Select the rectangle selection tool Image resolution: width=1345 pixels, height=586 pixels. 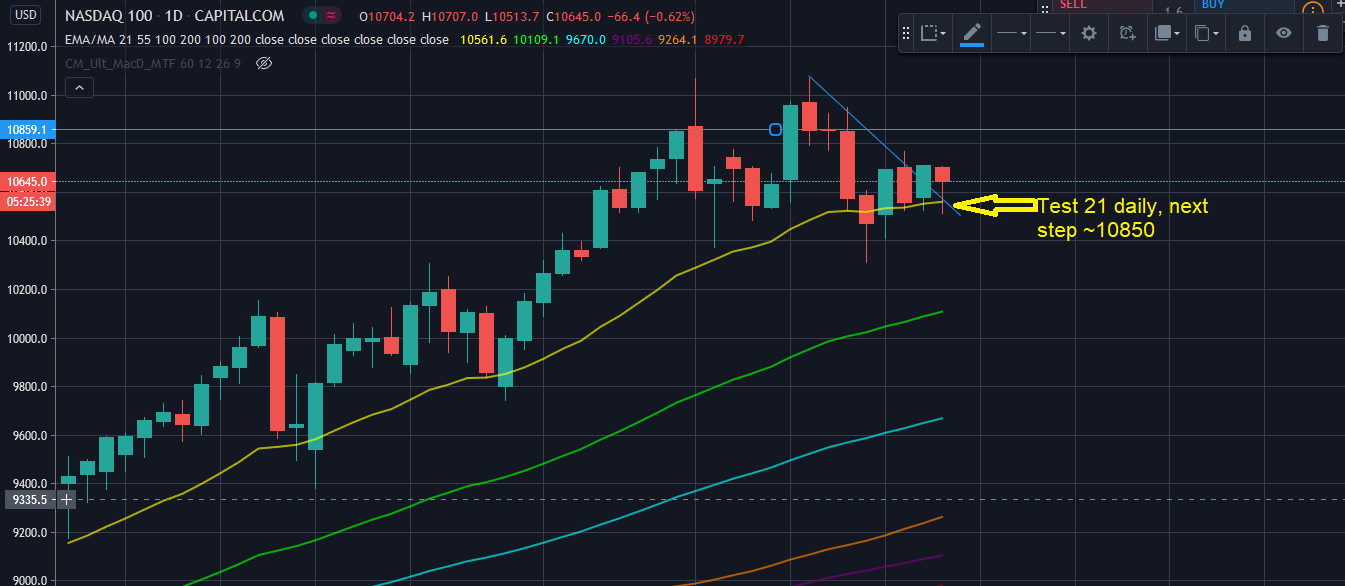pyautogui.click(x=928, y=32)
